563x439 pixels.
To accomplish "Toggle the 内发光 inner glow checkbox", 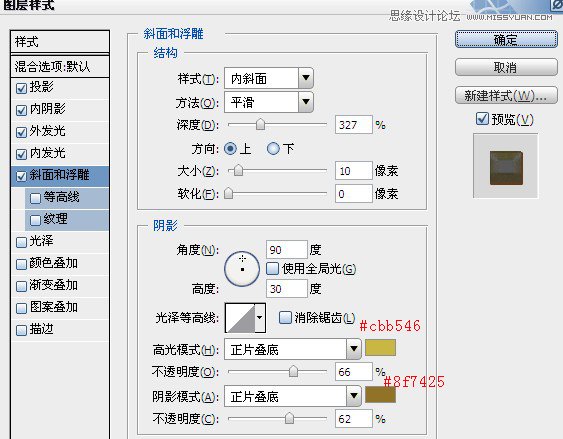I will [22, 154].
